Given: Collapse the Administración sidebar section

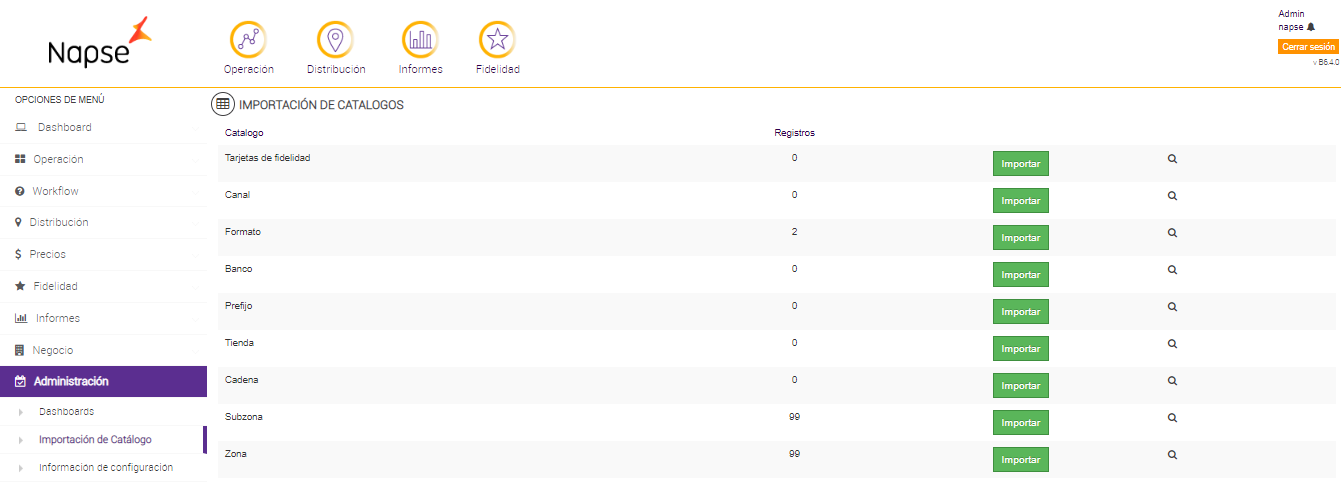Looking at the screenshot, I should click(x=71, y=381).
